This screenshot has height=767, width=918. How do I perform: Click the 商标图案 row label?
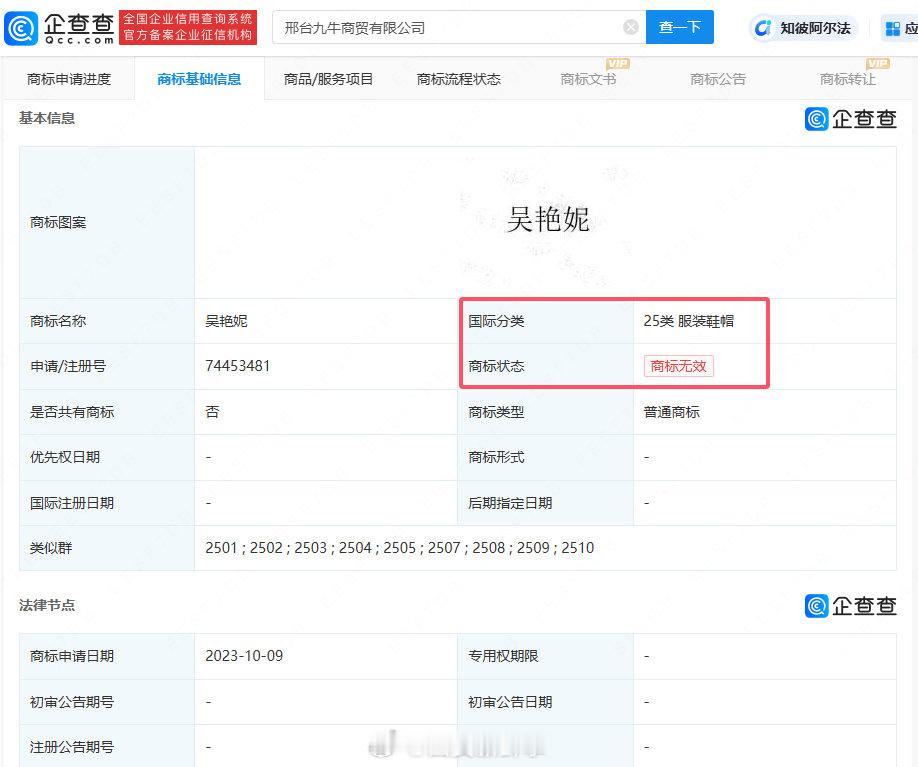[58, 222]
